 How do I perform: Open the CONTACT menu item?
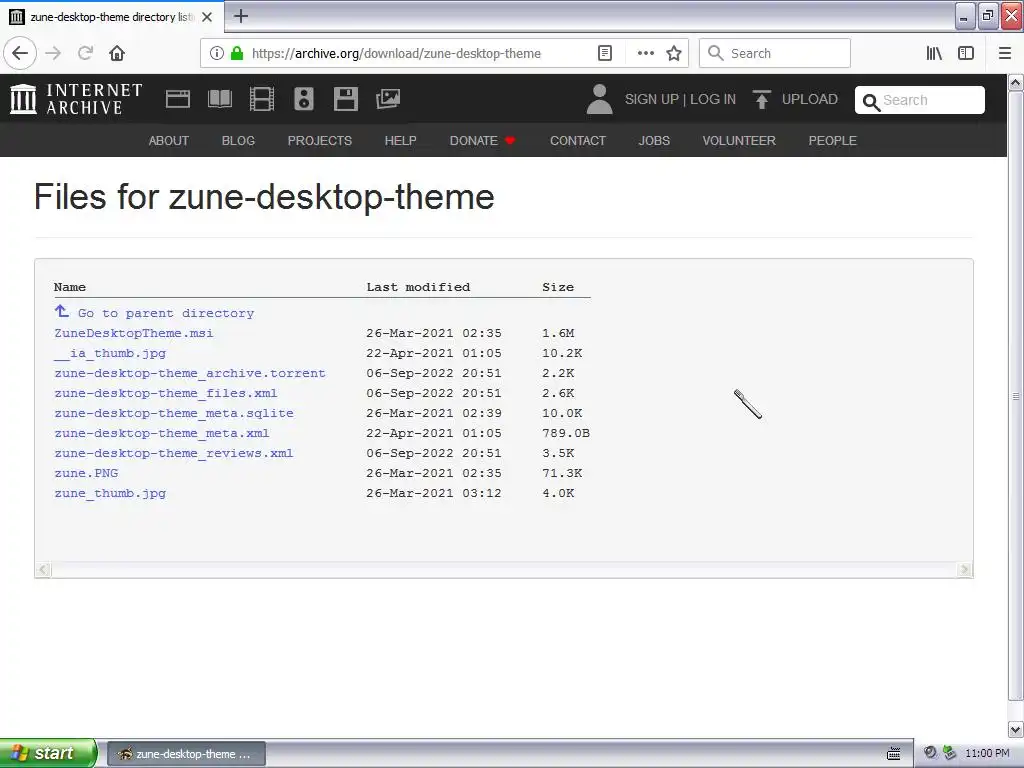tap(578, 140)
